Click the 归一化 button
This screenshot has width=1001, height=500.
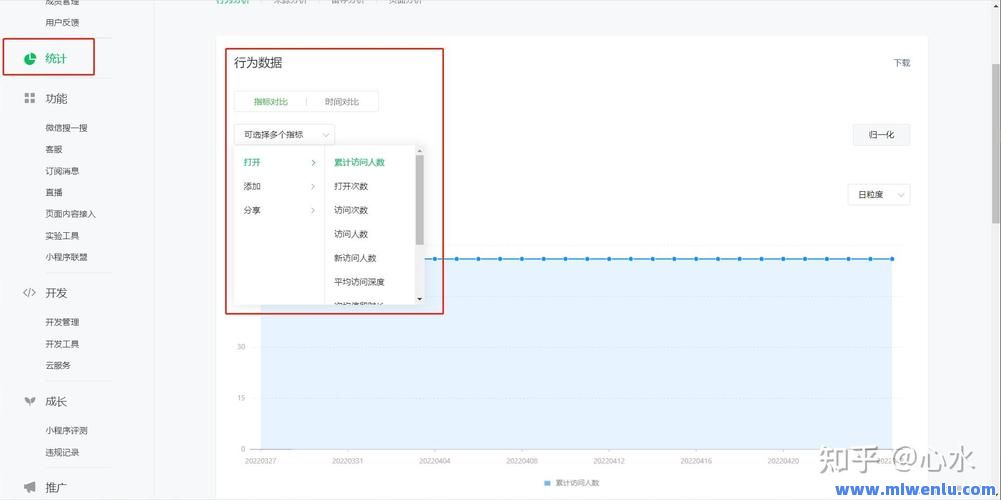click(881, 135)
